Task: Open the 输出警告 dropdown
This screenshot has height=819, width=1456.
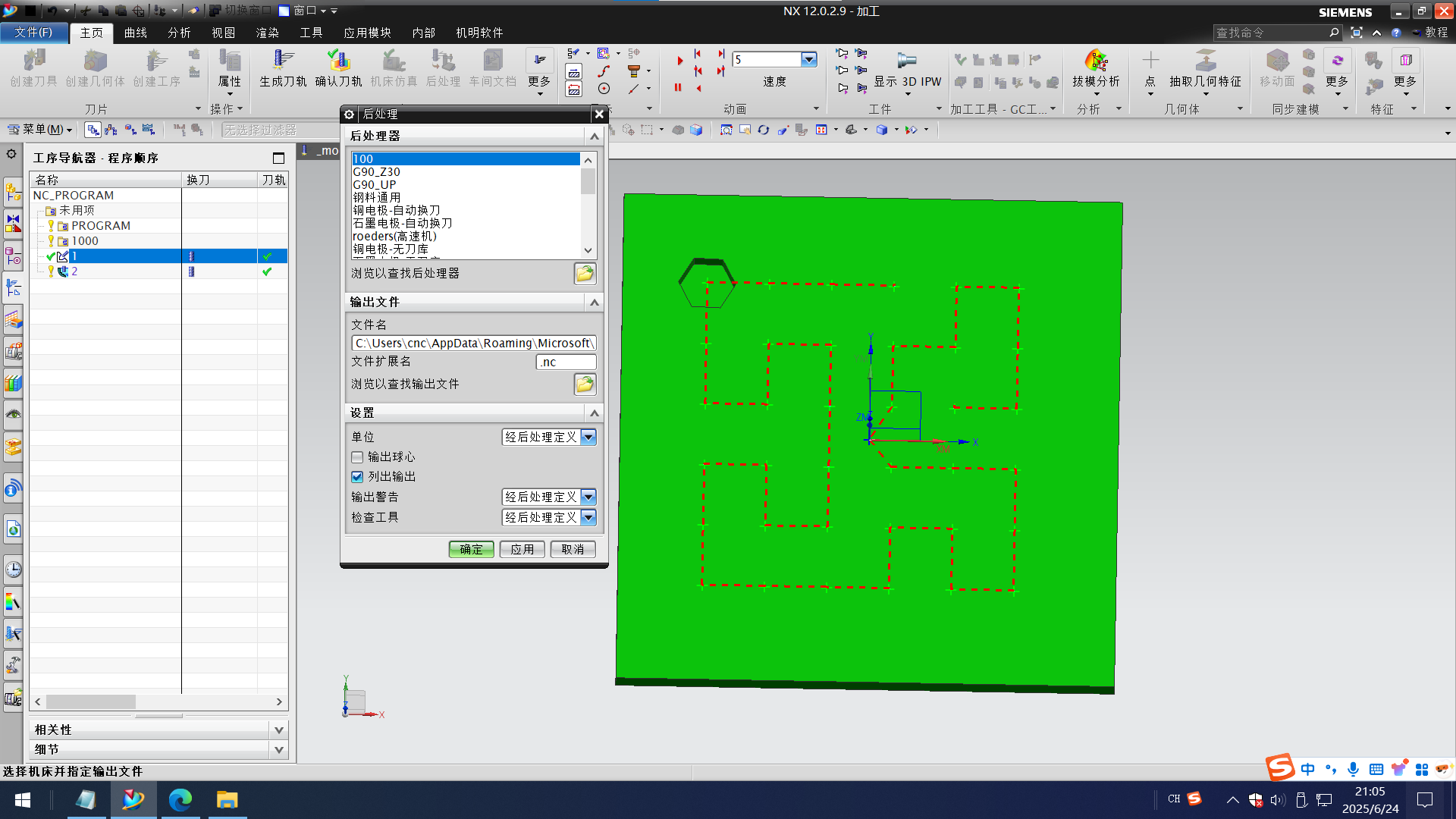Action: click(x=588, y=497)
